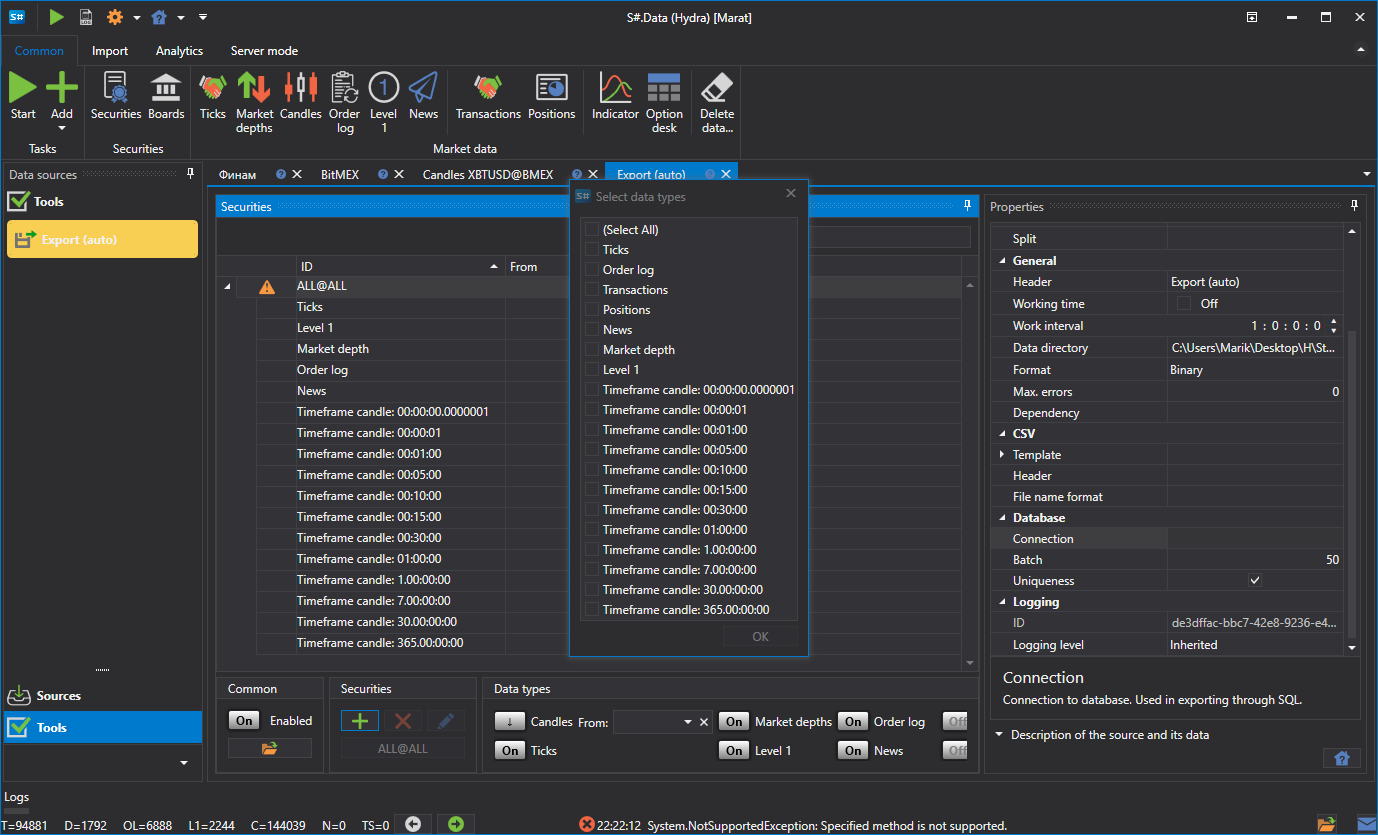This screenshot has height=835, width=1378.
Task: Check the (Select All) checkbox
Action: point(592,230)
